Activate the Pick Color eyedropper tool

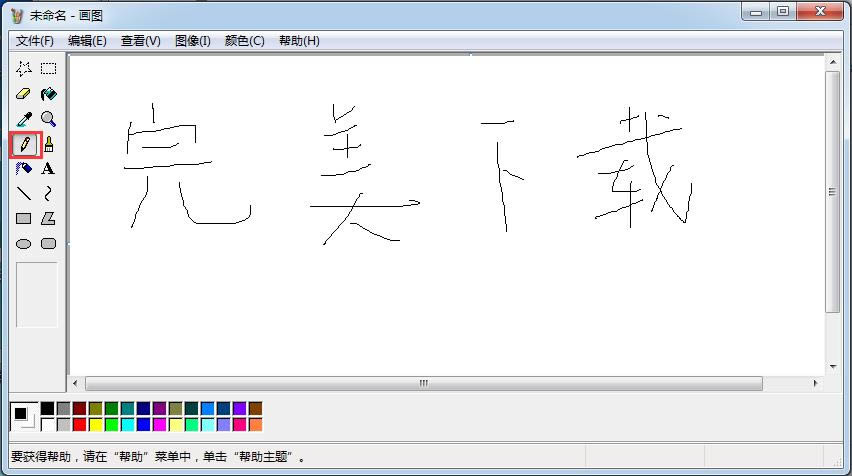click(23, 118)
